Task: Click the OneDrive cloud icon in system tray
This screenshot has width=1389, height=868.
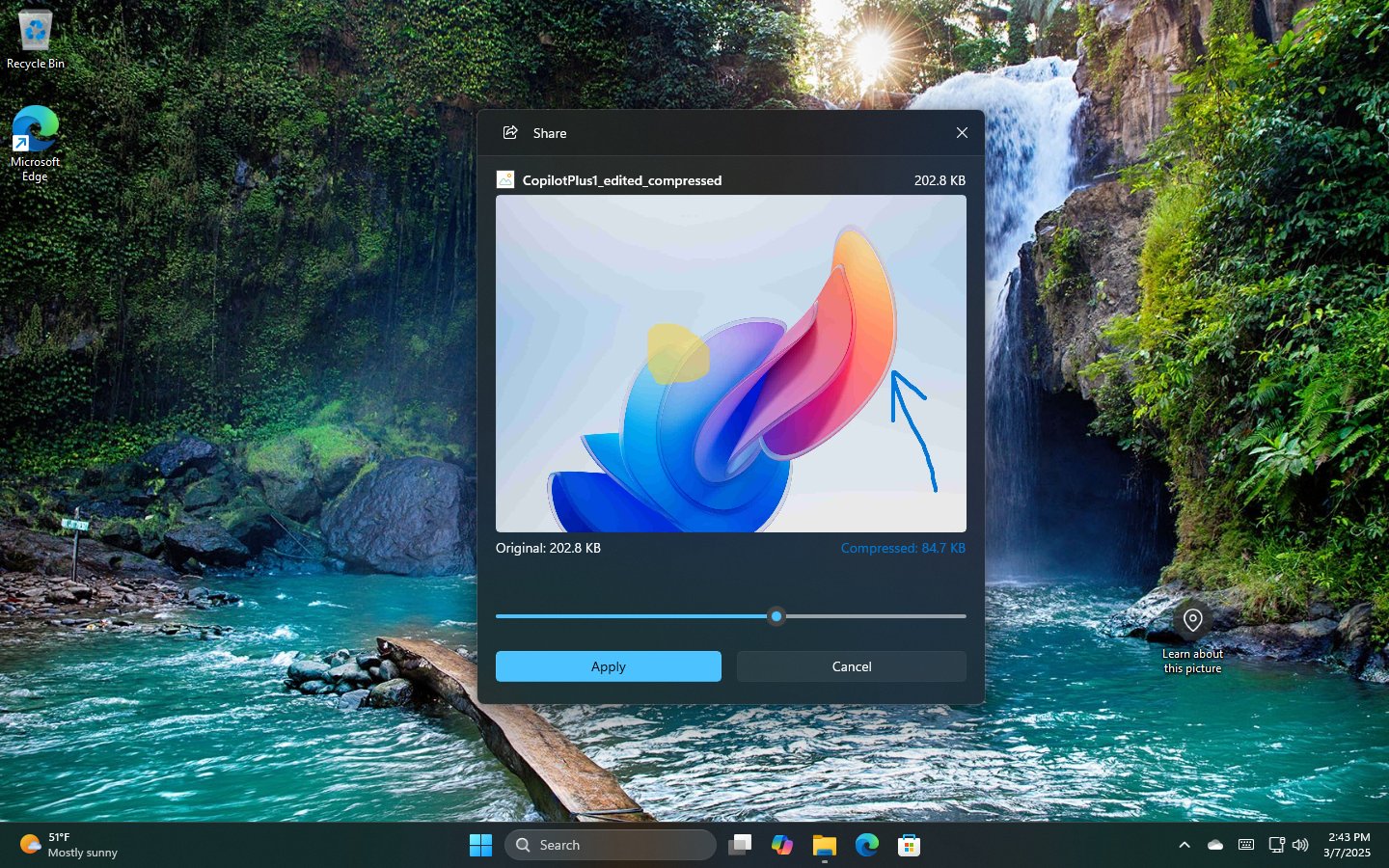Action: click(x=1214, y=845)
